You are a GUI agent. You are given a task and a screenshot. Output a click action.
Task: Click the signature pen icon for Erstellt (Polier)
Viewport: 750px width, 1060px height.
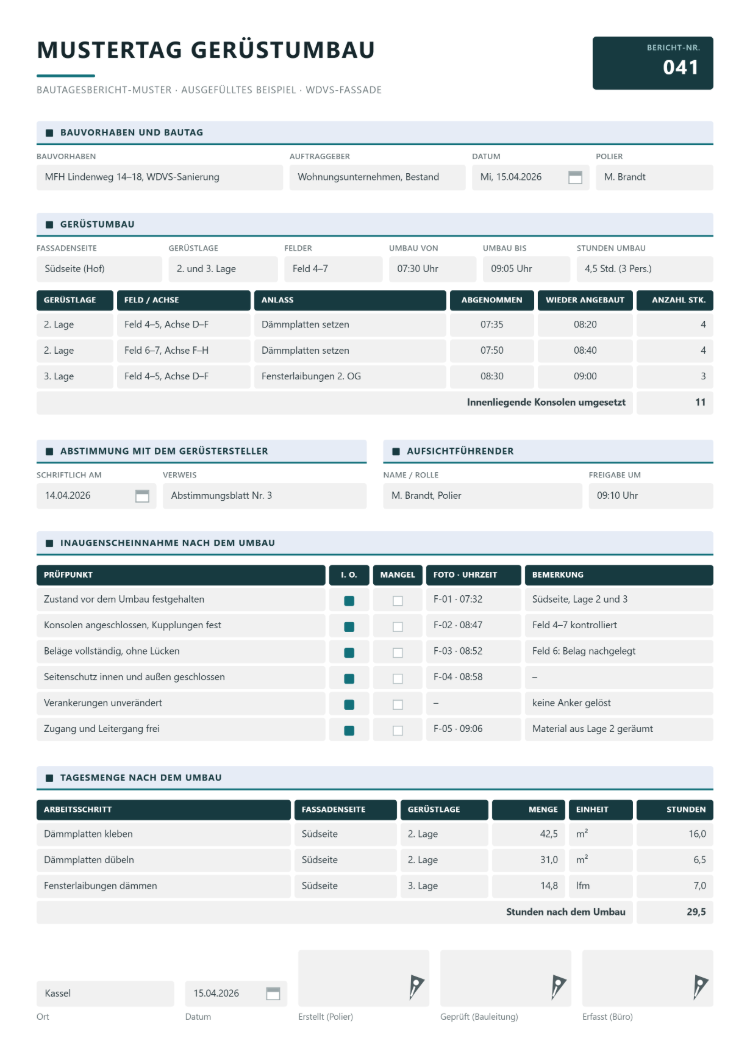[x=417, y=987]
